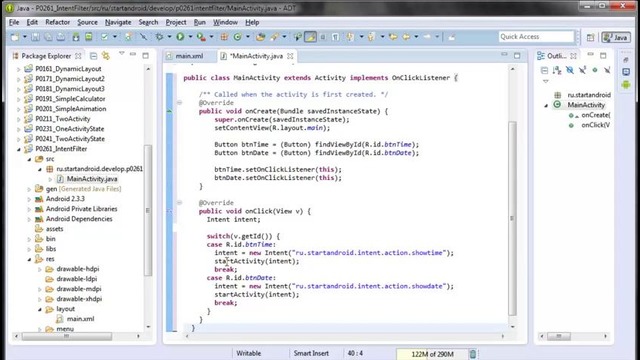Toggle Hide Non-Public Members in Outline

pyautogui.click(x=595, y=71)
